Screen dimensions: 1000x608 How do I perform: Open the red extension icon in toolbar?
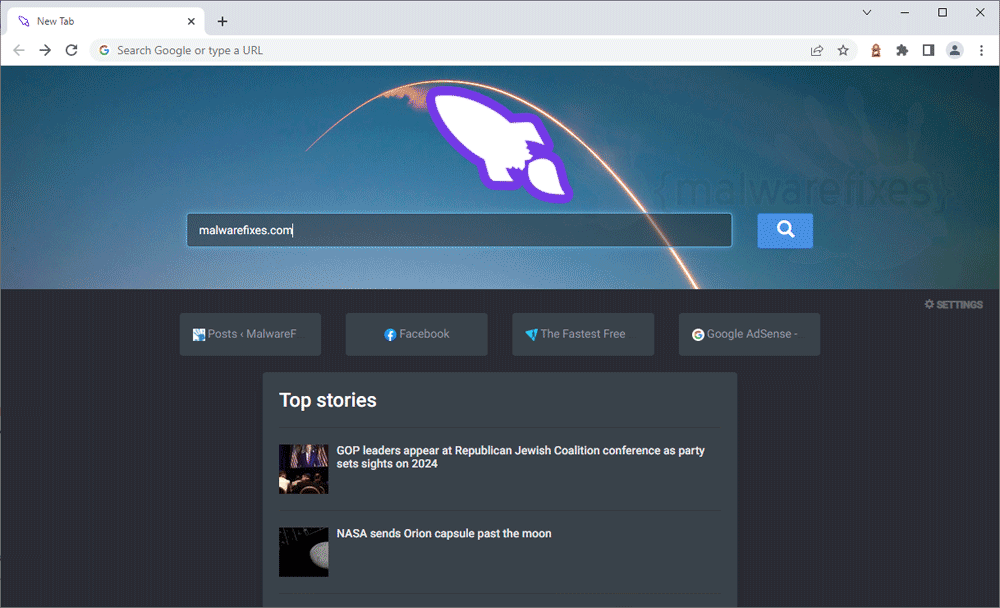pyautogui.click(x=876, y=50)
